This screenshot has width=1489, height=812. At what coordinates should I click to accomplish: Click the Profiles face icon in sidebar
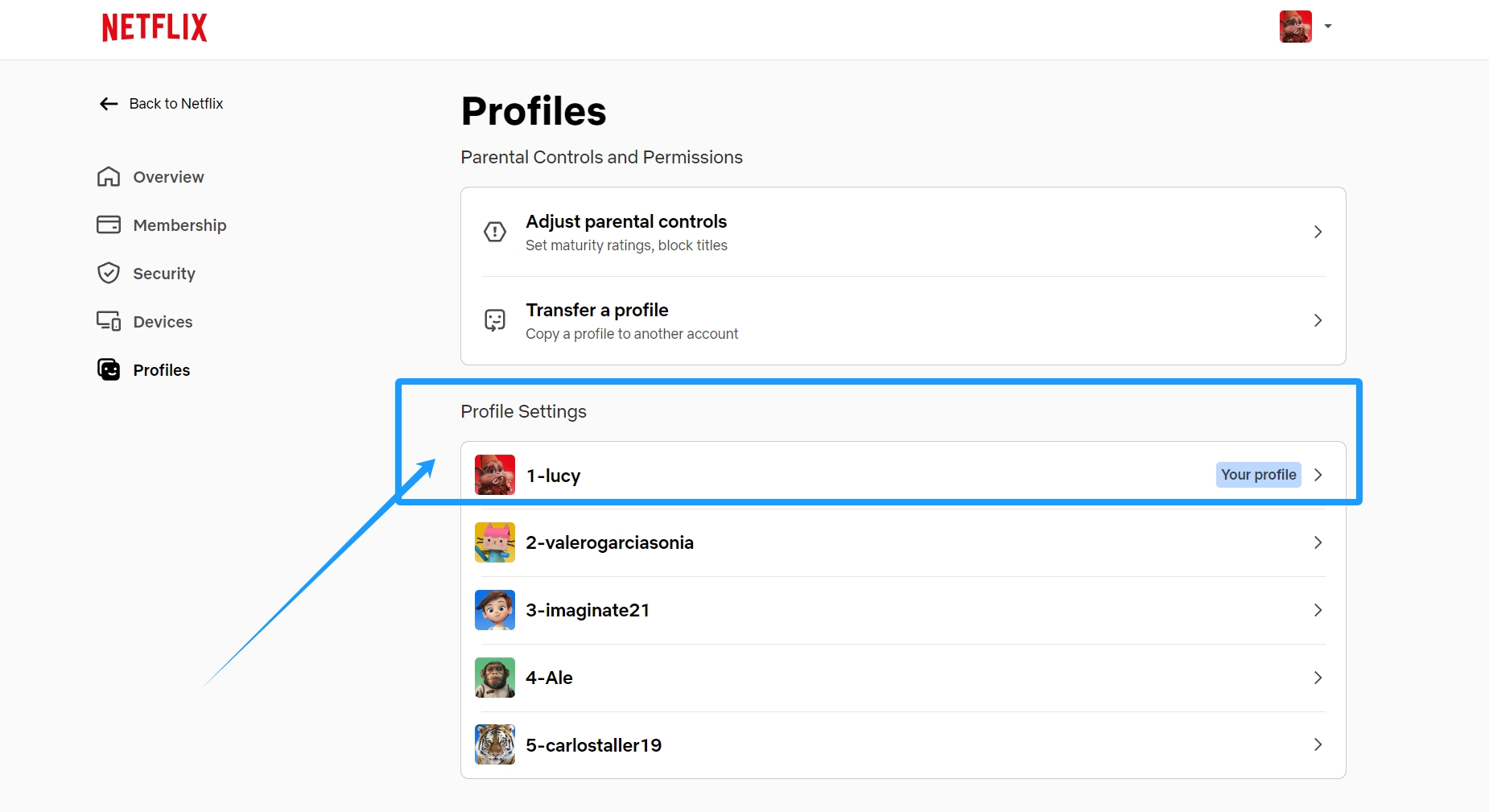109,369
